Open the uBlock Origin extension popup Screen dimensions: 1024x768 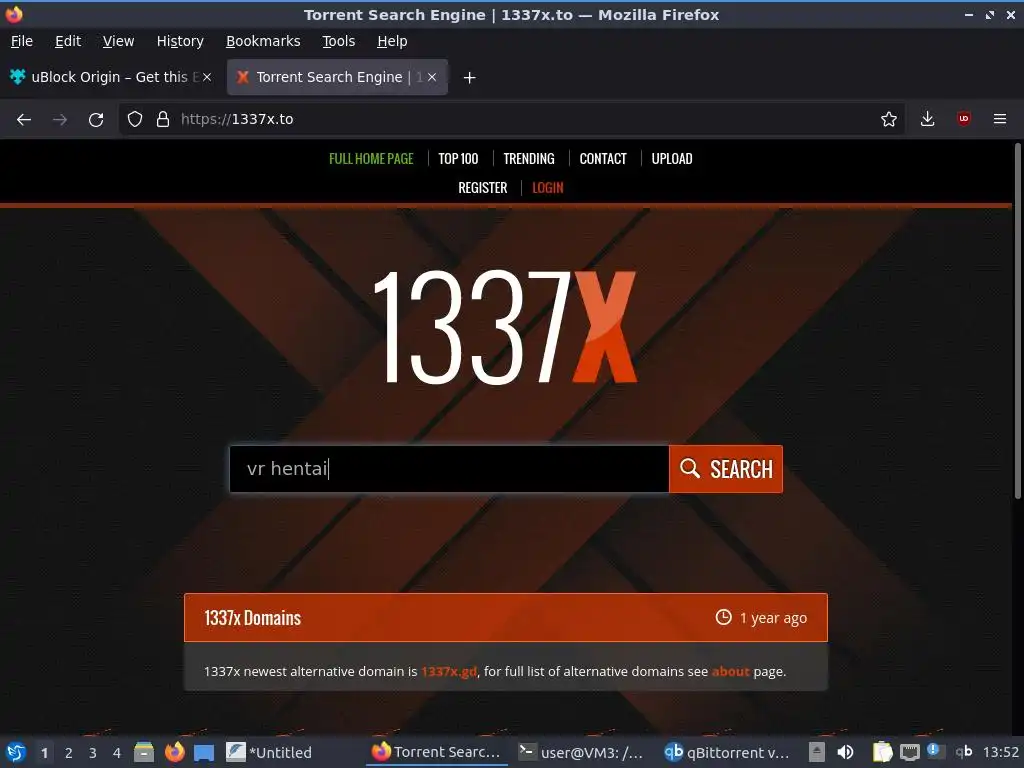(x=964, y=119)
